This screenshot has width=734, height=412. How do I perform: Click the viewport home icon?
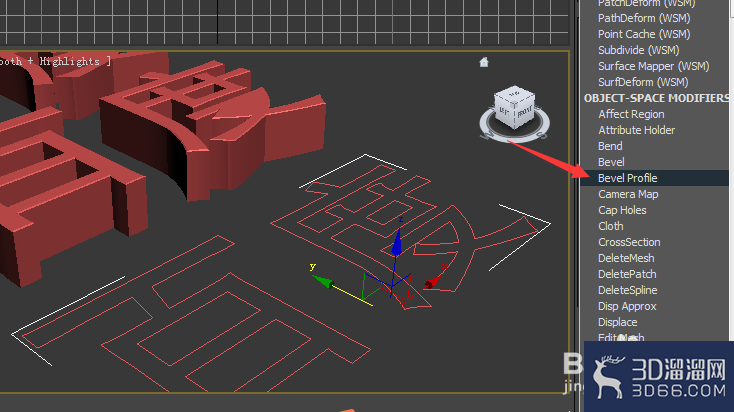coord(484,62)
